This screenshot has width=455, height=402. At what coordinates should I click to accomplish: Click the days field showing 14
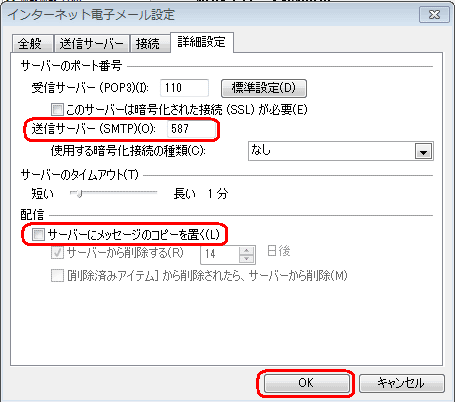(x=220, y=254)
